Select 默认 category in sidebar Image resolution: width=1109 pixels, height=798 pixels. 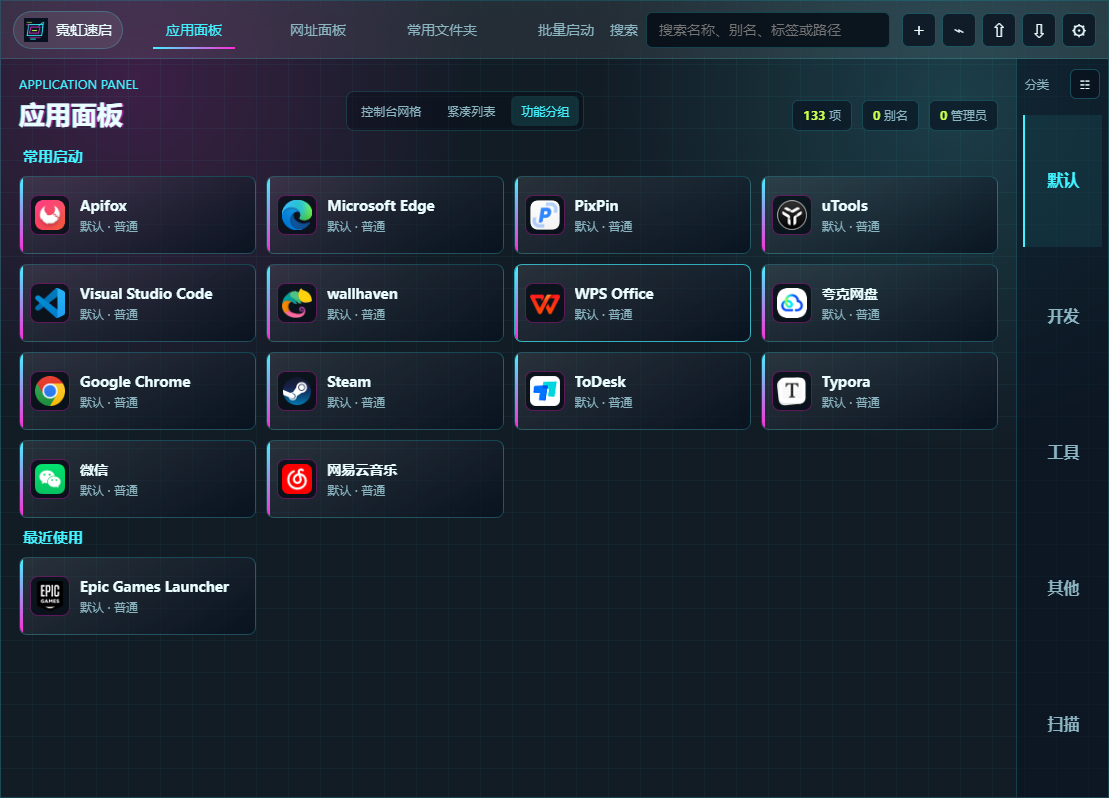click(1062, 180)
